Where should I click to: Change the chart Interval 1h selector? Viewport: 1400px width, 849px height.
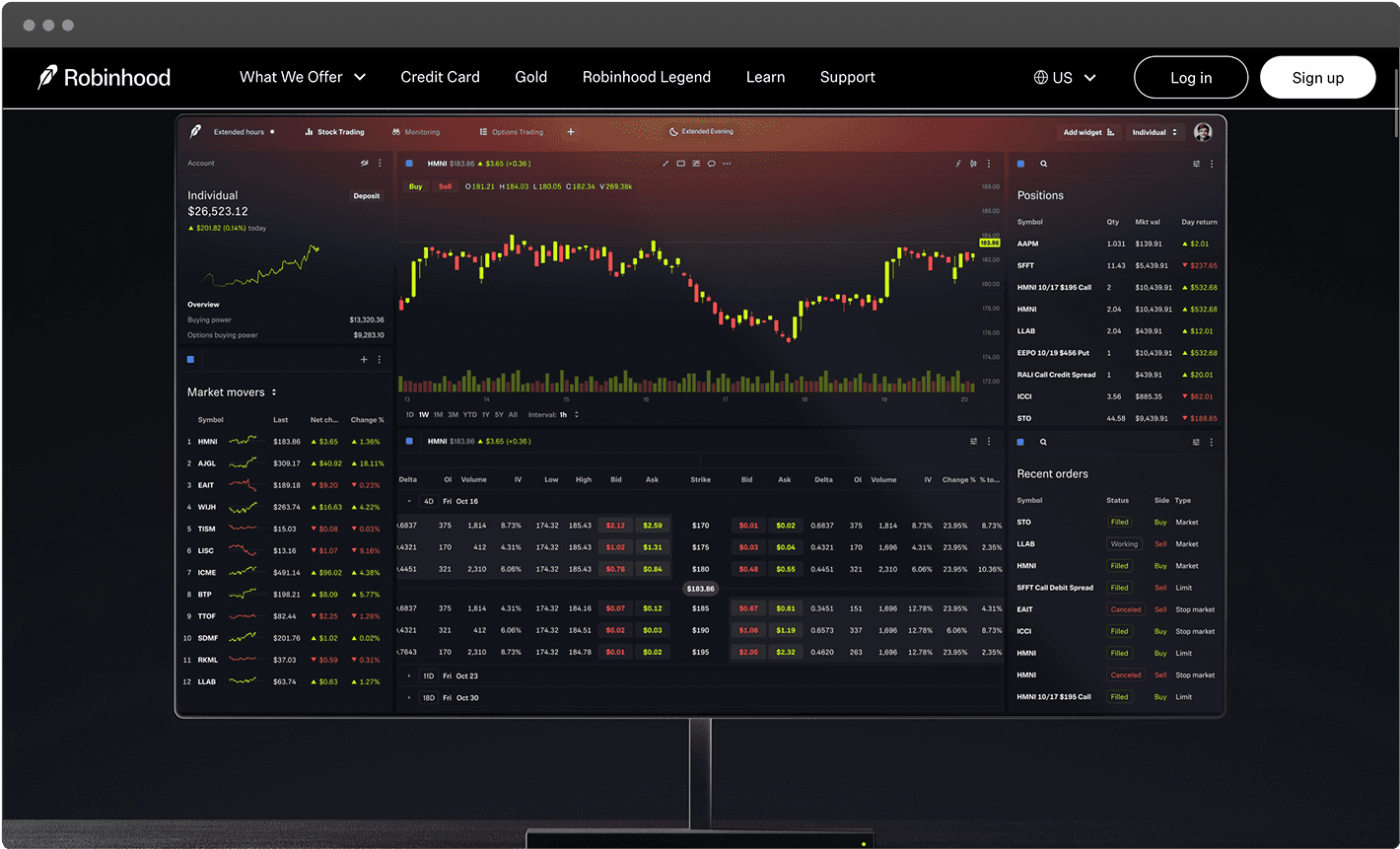tap(554, 414)
